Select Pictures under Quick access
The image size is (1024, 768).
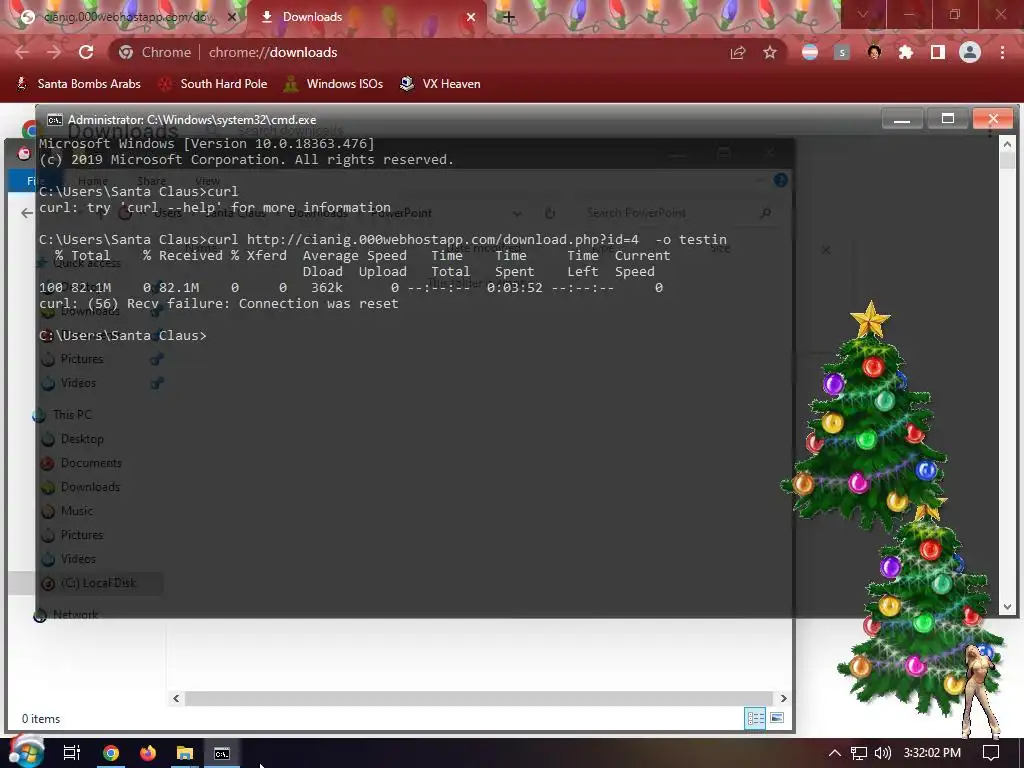pyautogui.click(x=82, y=359)
